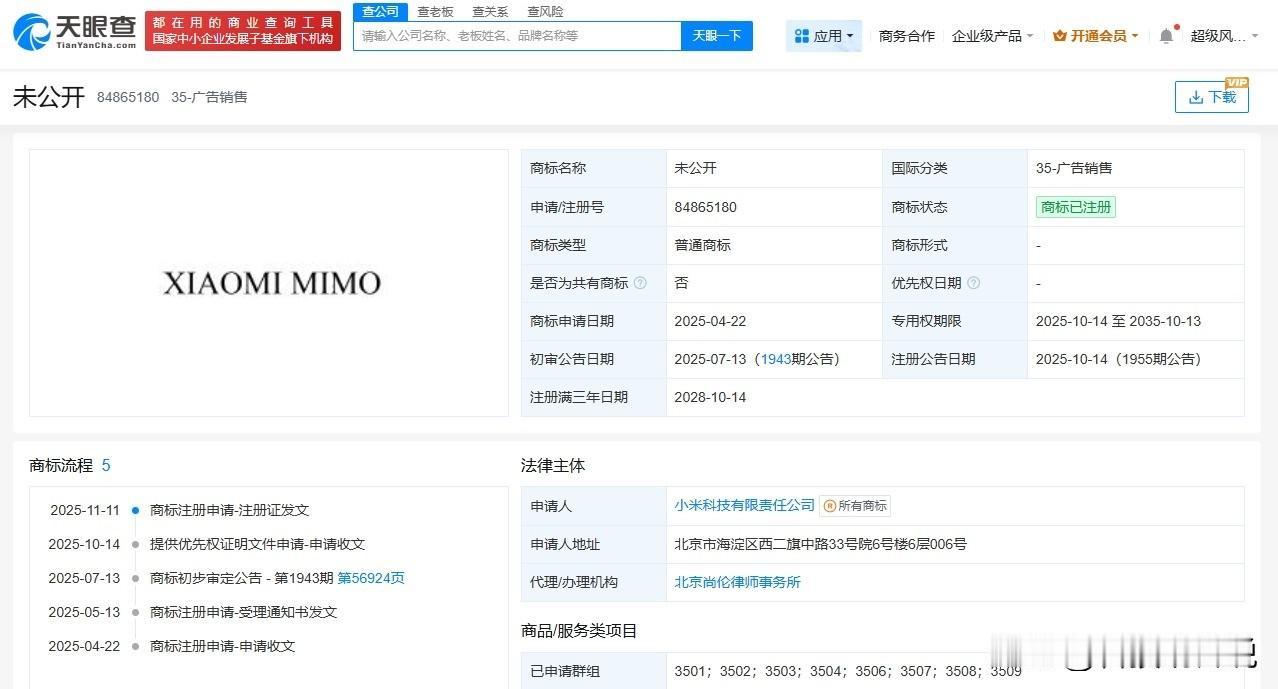
Task: Click the 普通商标 trademark type value
Action: pos(702,245)
